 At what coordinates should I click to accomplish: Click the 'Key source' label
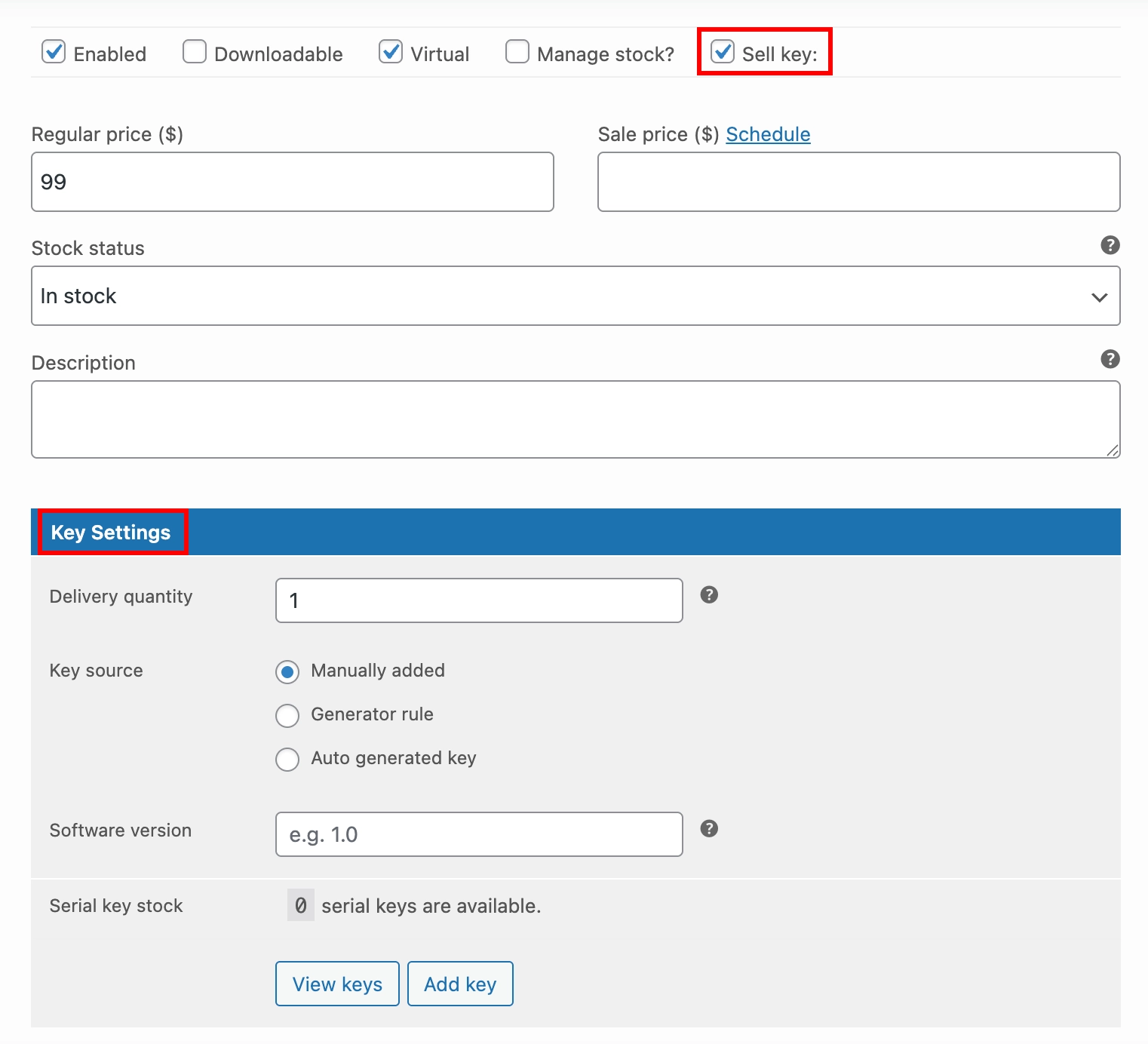(x=96, y=671)
